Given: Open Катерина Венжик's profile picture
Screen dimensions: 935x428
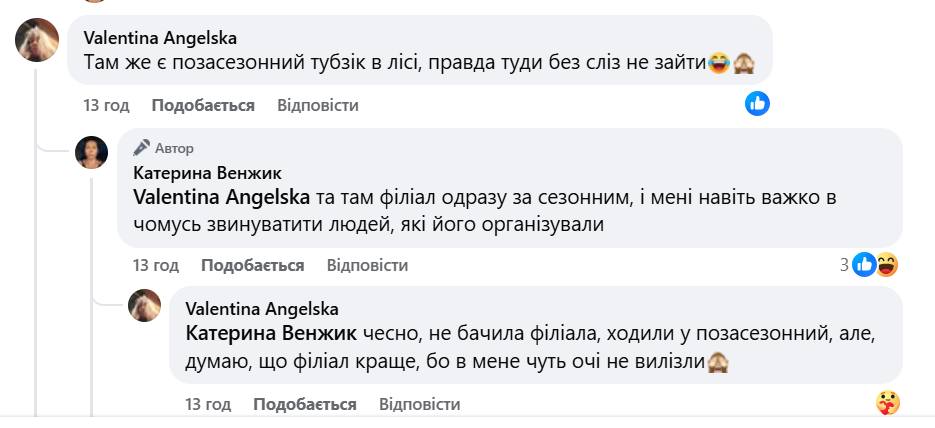Looking at the screenshot, I should (92, 152).
